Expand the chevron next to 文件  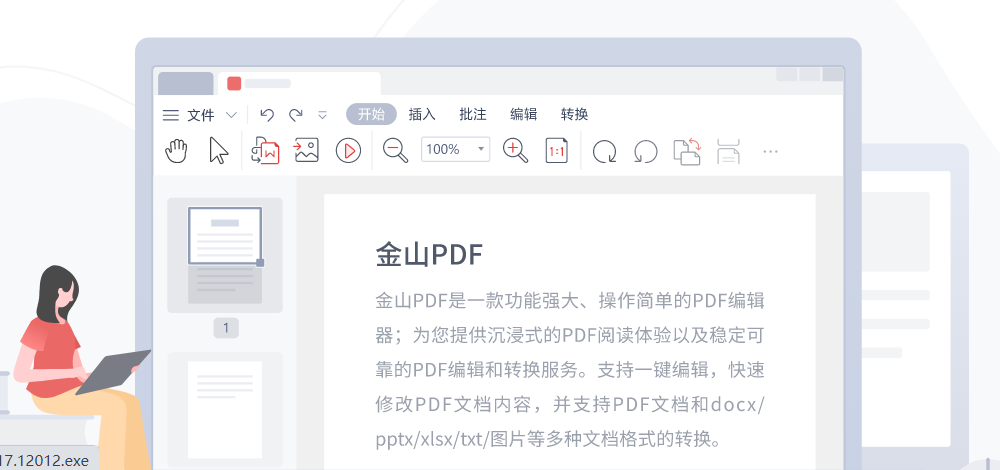click(232, 115)
